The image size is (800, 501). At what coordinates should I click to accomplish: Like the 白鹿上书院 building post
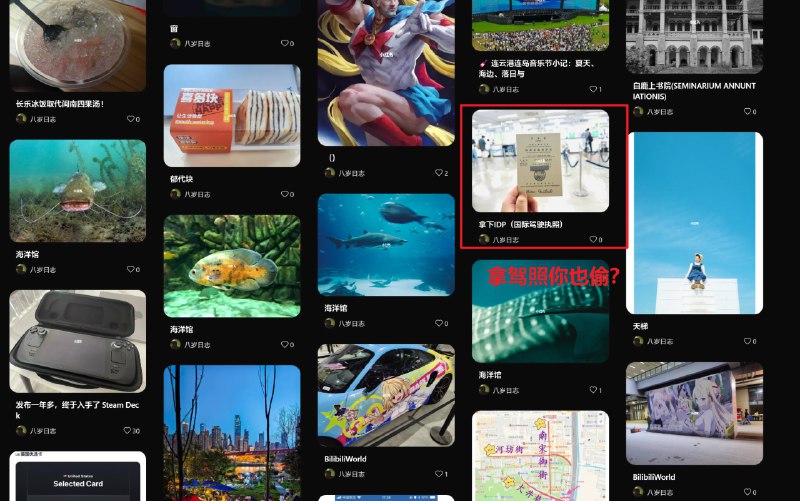(x=747, y=111)
